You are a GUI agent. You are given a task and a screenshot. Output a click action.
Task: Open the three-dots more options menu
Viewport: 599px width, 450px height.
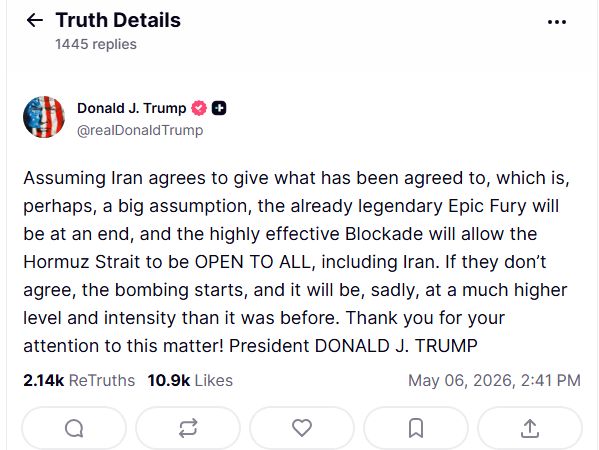(x=557, y=22)
